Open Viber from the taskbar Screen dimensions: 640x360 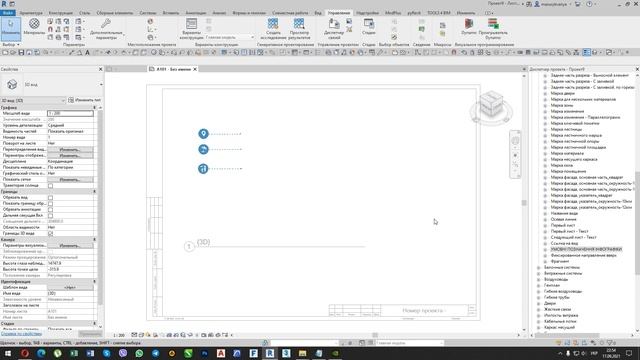123,353
